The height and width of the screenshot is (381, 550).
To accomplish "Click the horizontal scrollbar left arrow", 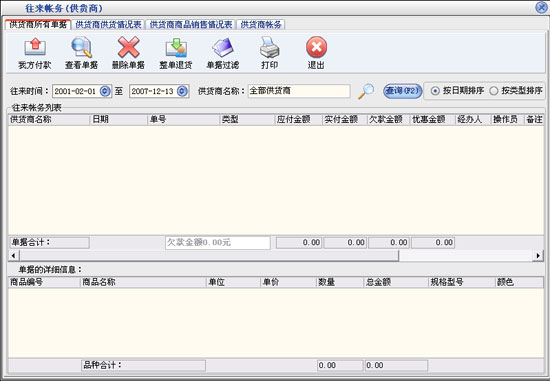I will pos(13,256).
